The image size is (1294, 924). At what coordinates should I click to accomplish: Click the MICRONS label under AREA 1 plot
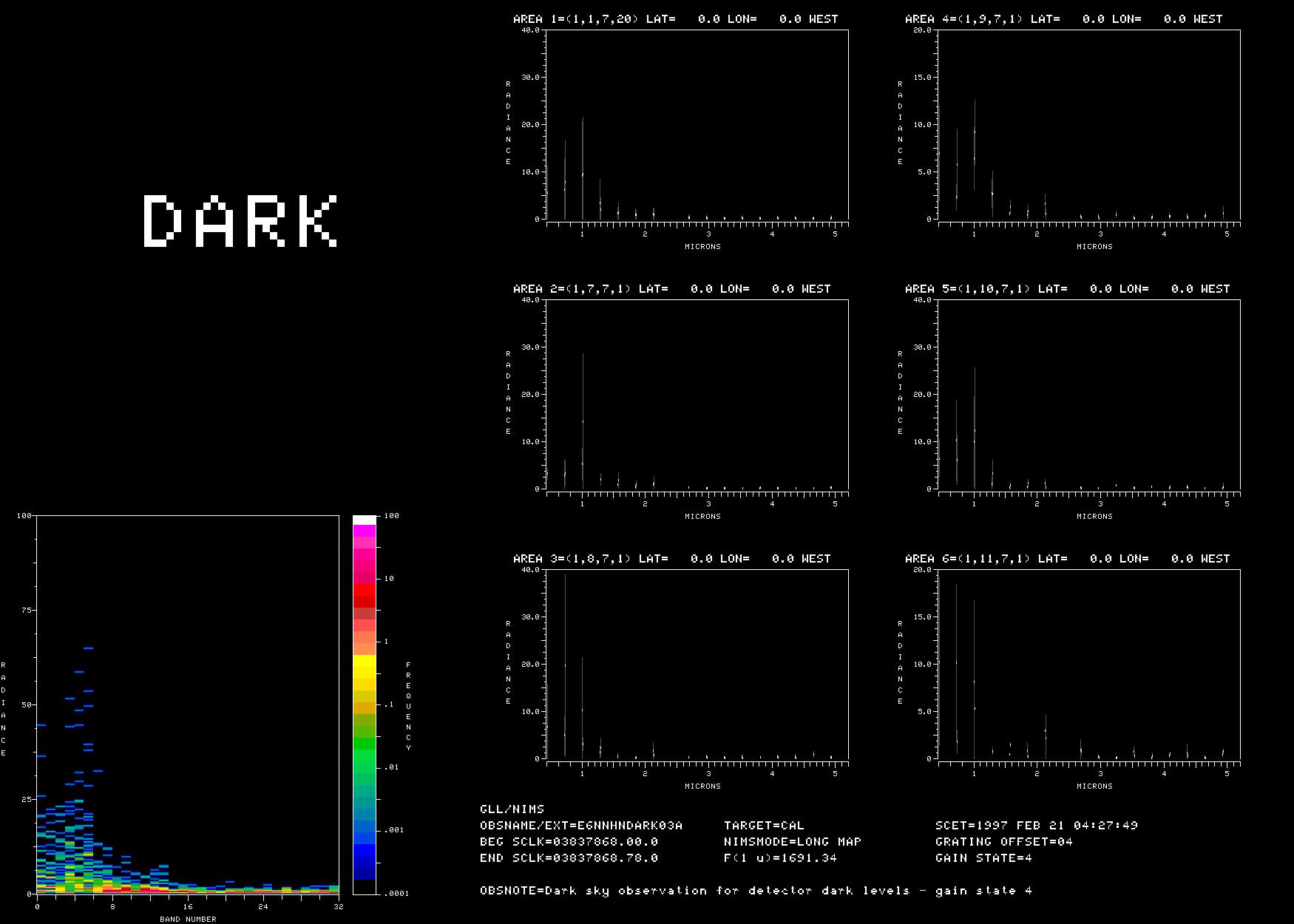pos(702,247)
